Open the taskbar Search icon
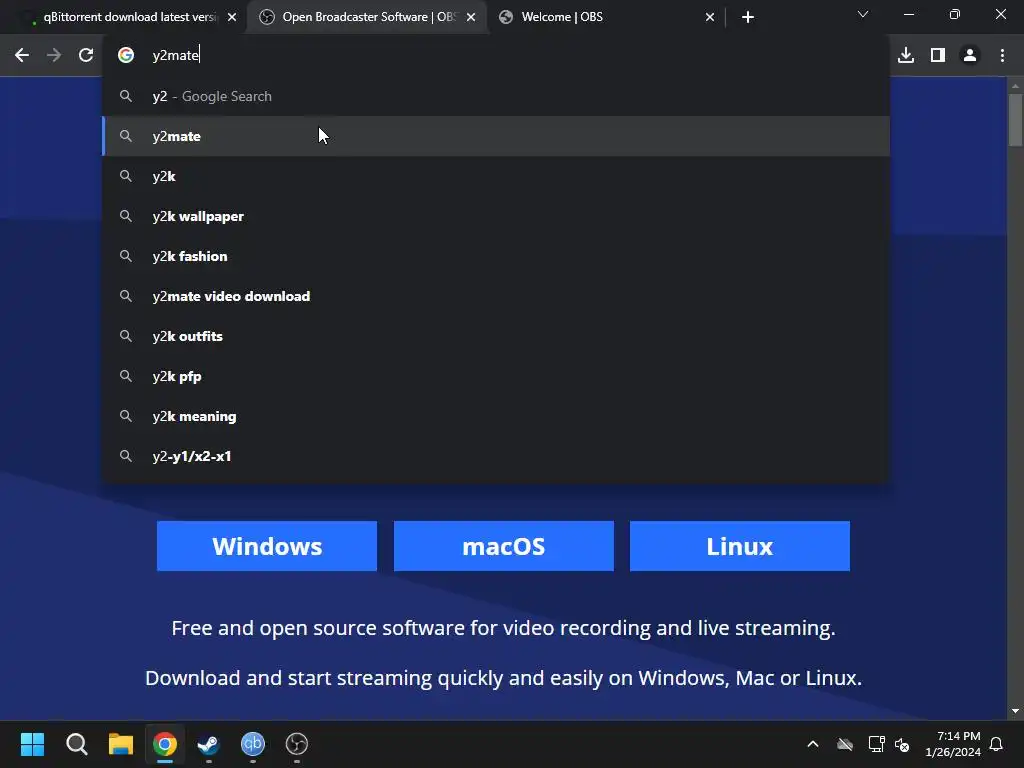Viewport: 1024px width, 768px height. tap(76, 744)
